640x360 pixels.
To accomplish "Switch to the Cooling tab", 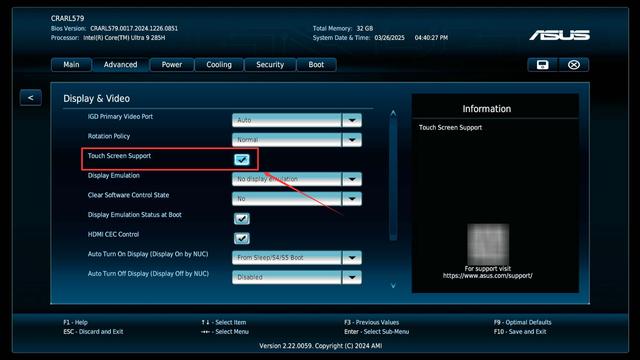I will pyautogui.click(x=219, y=65).
